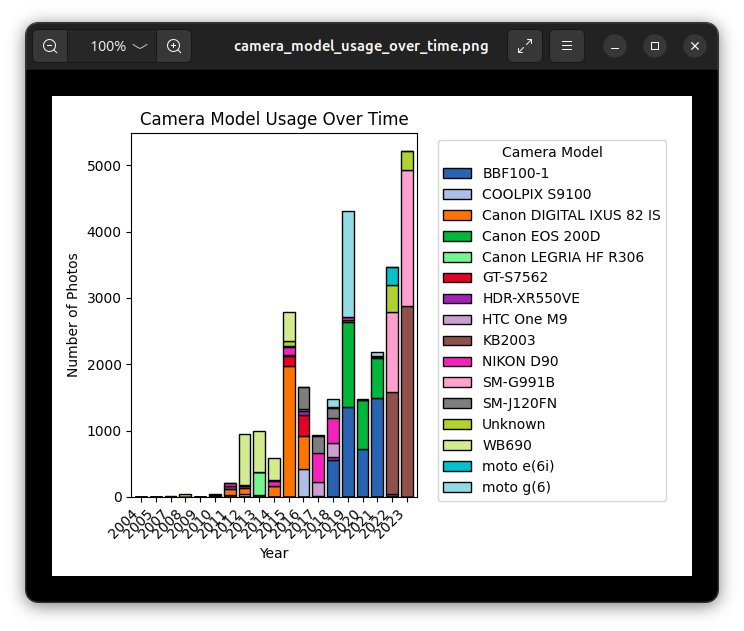Click the legend label KB2003
The image size is (744, 631).
click(x=509, y=340)
